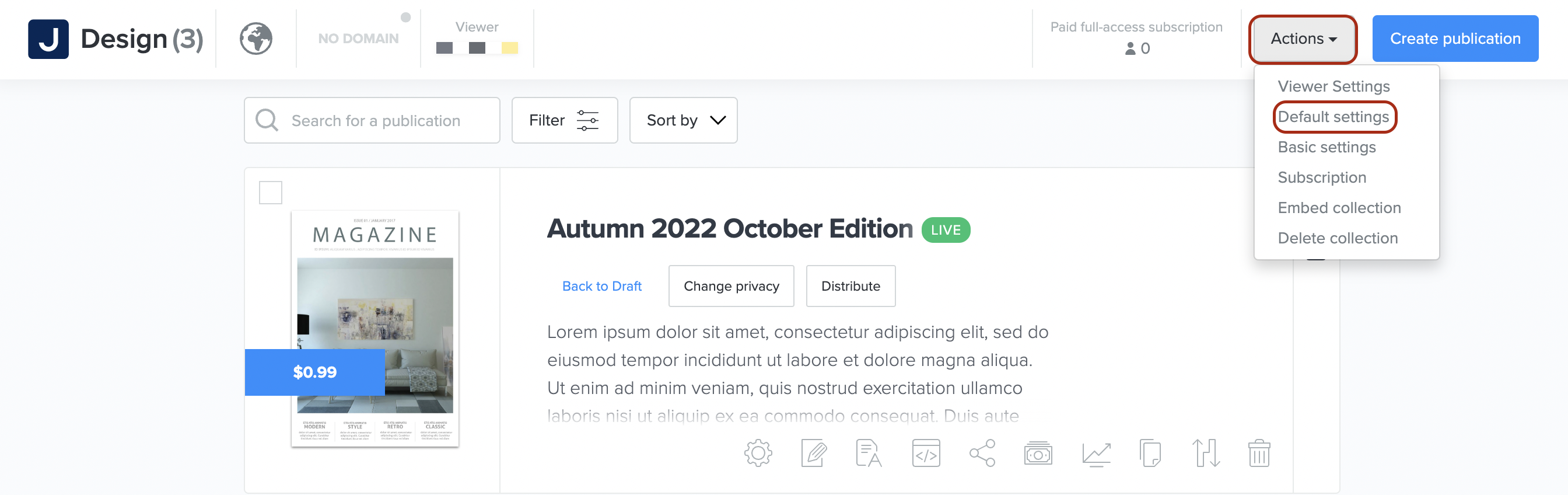The height and width of the screenshot is (495, 1568).
Task: Select Default settings from the menu
Action: point(1332,117)
